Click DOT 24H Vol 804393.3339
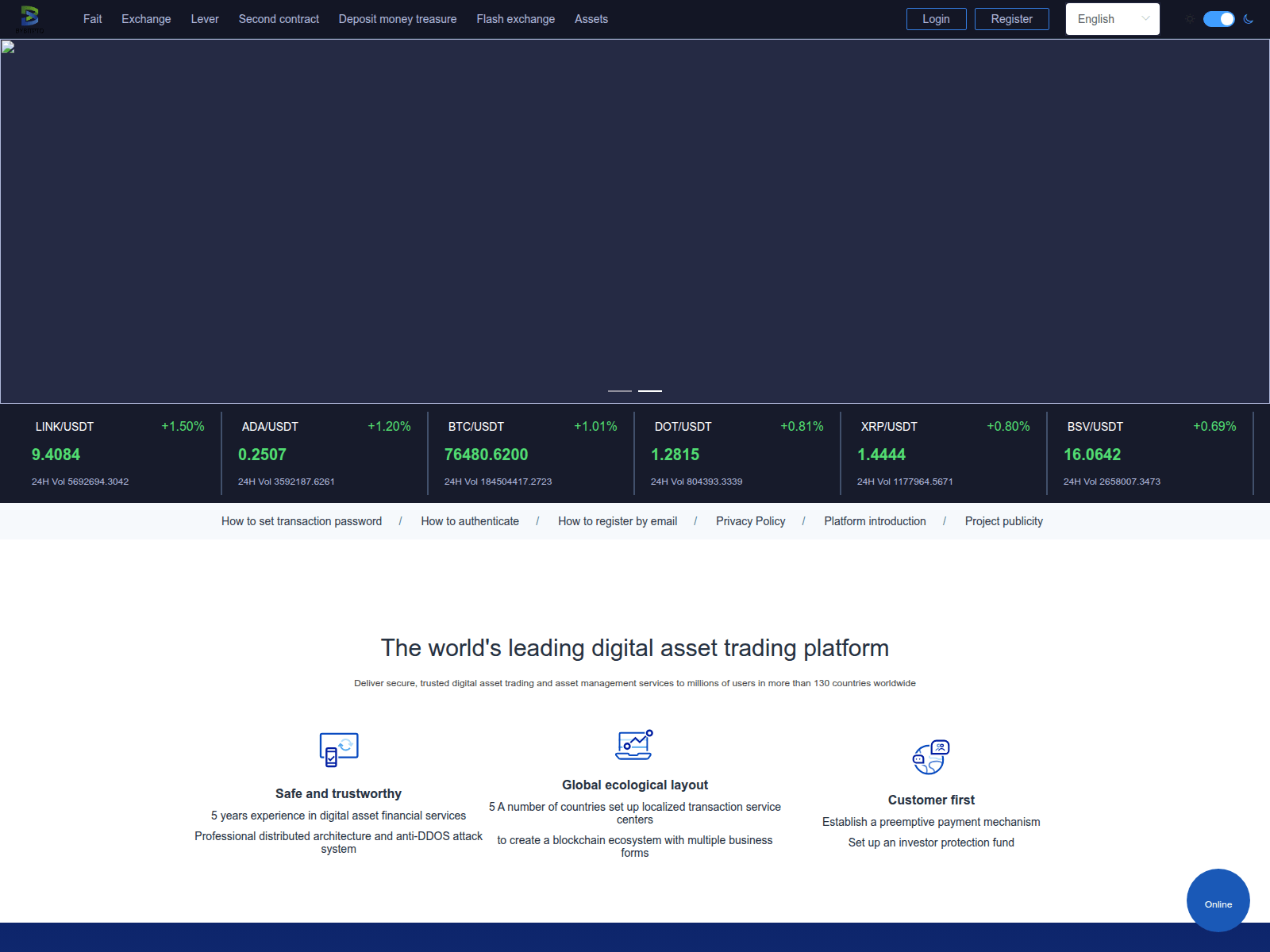The height and width of the screenshot is (952, 1270). coord(697,482)
